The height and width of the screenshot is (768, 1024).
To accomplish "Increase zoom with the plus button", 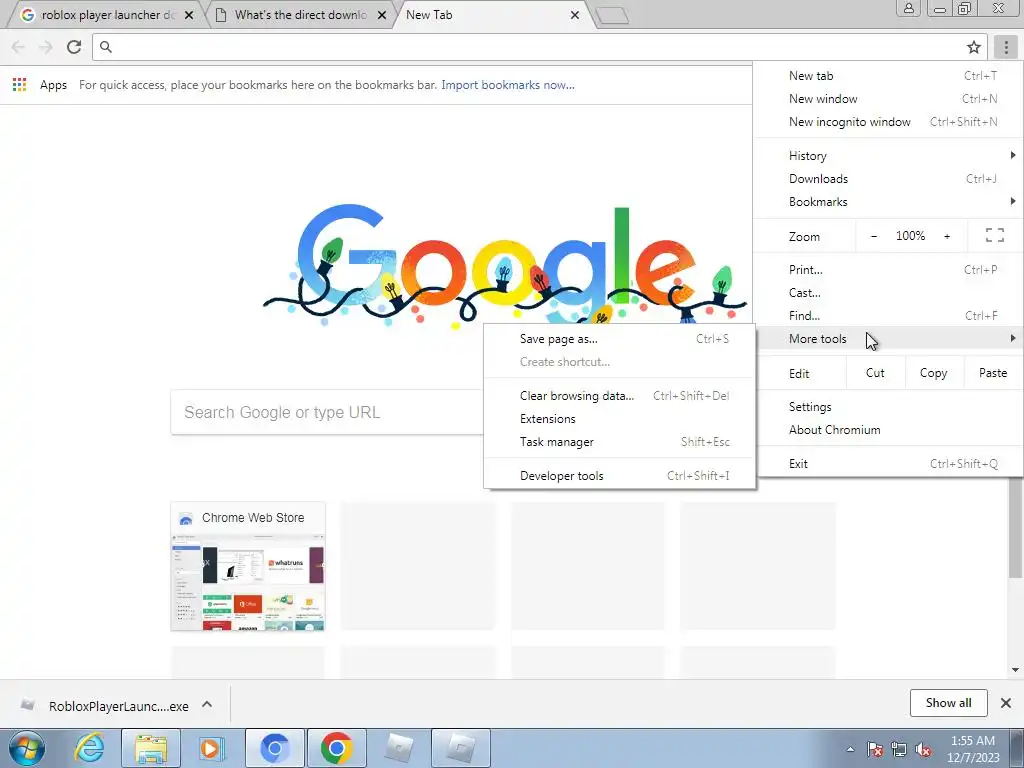I will (947, 236).
